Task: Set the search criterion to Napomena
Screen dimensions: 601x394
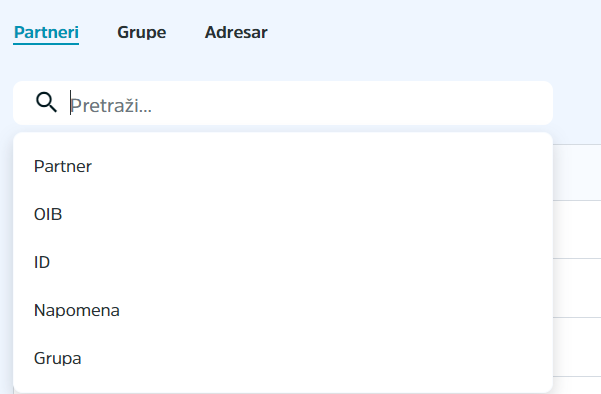Action: [x=283, y=310]
